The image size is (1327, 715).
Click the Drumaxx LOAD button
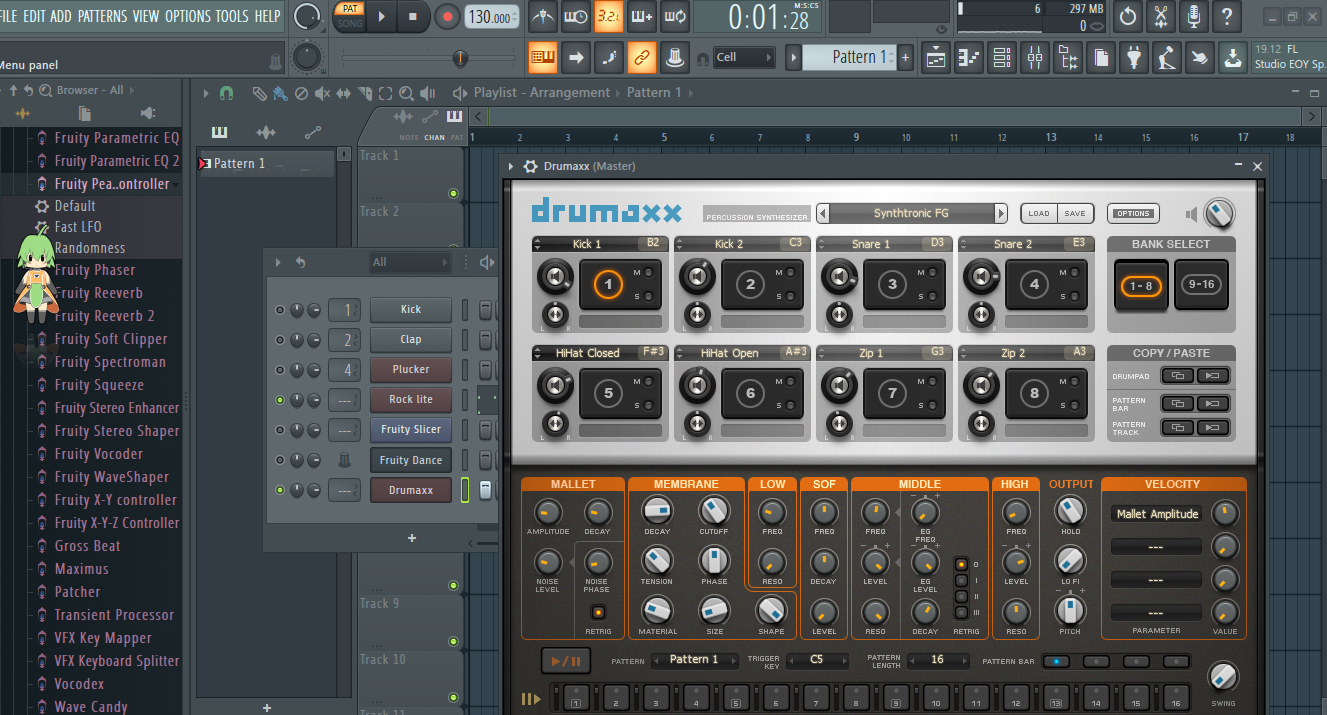pyautogui.click(x=1039, y=213)
